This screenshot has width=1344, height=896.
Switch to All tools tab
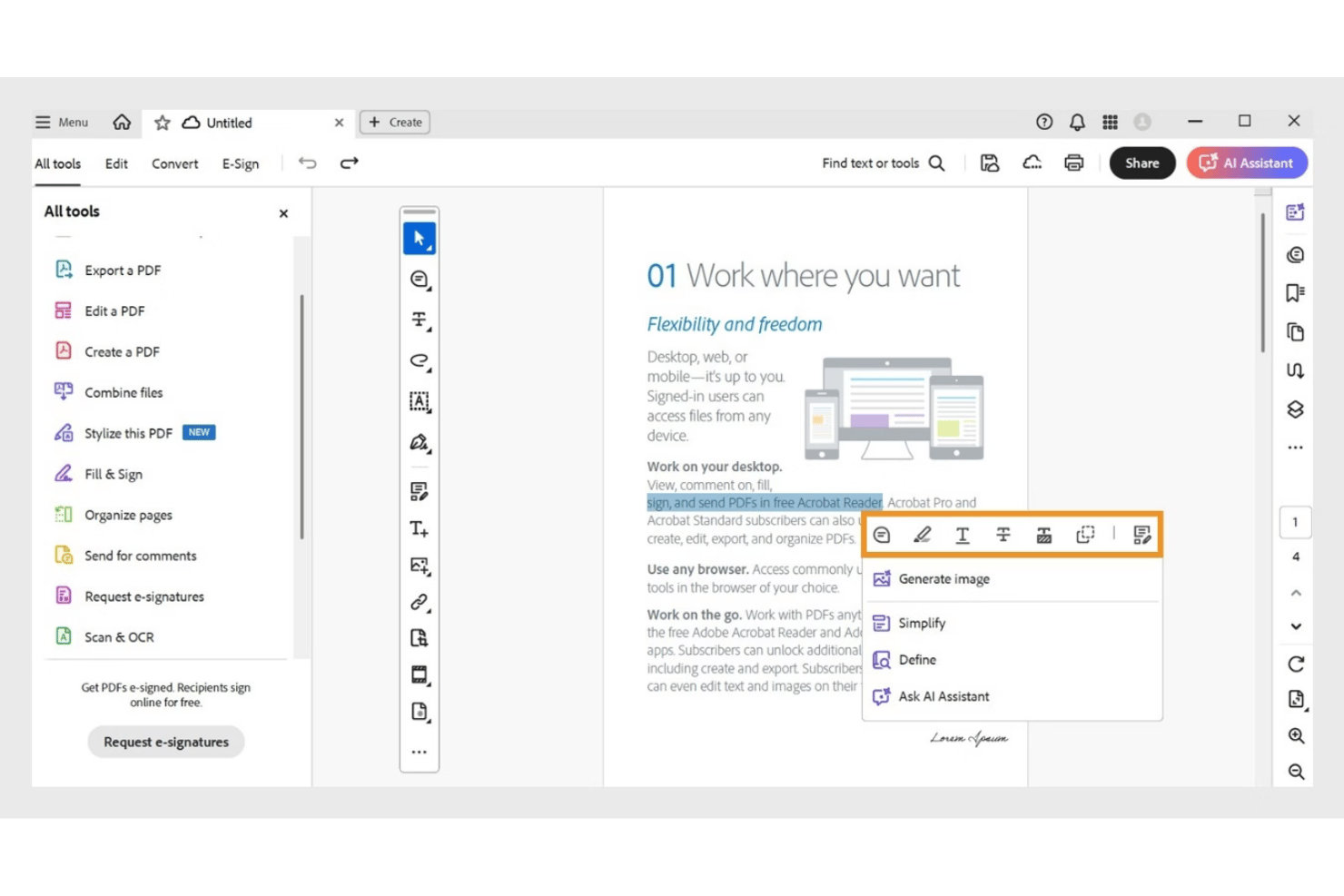click(x=58, y=163)
